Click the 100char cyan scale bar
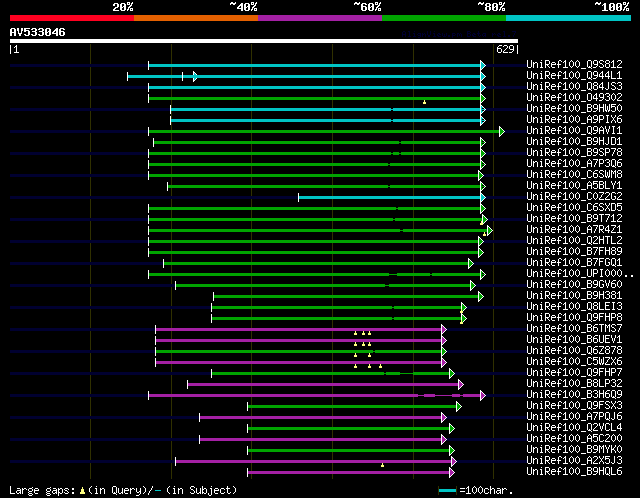The width and height of the screenshot is (640, 498). click(447, 490)
